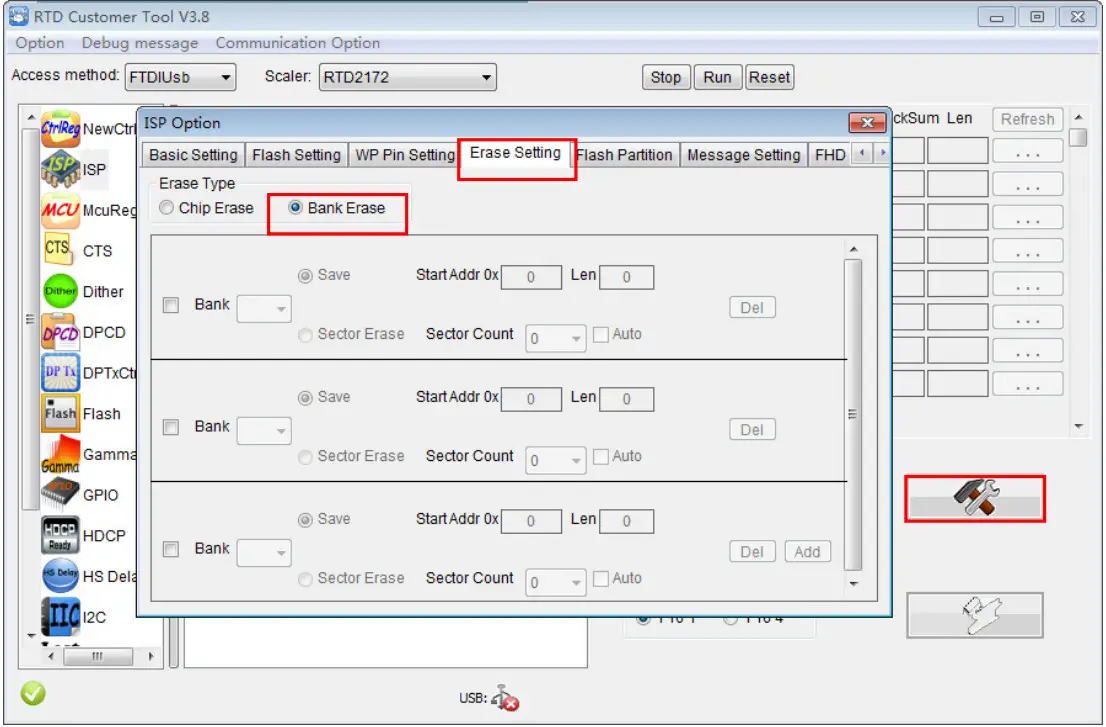
Task: Click the sidebar horizontal scrollbar thumb
Action: 97,656
